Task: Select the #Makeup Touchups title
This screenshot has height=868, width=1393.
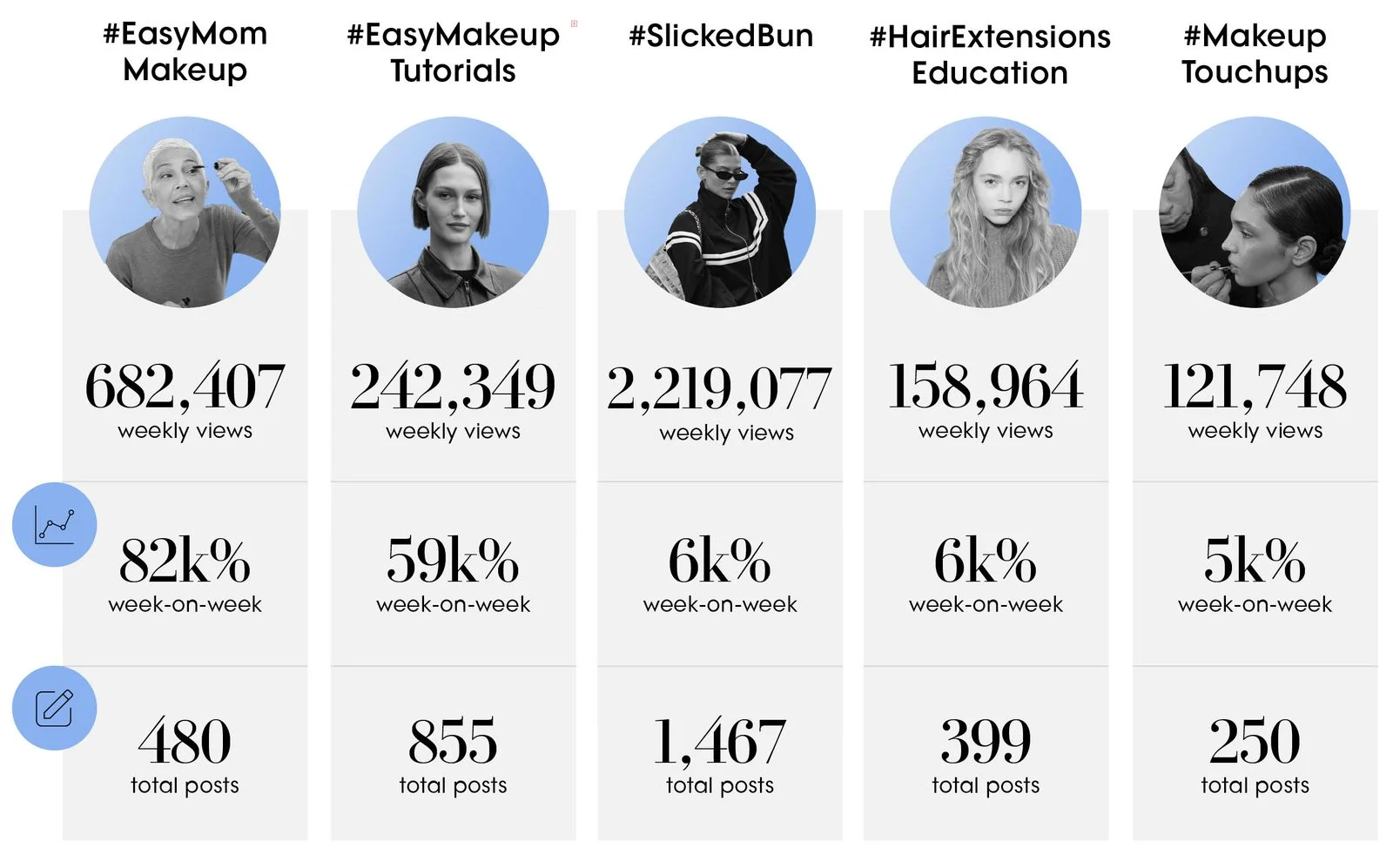Action: coord(1255,54)
